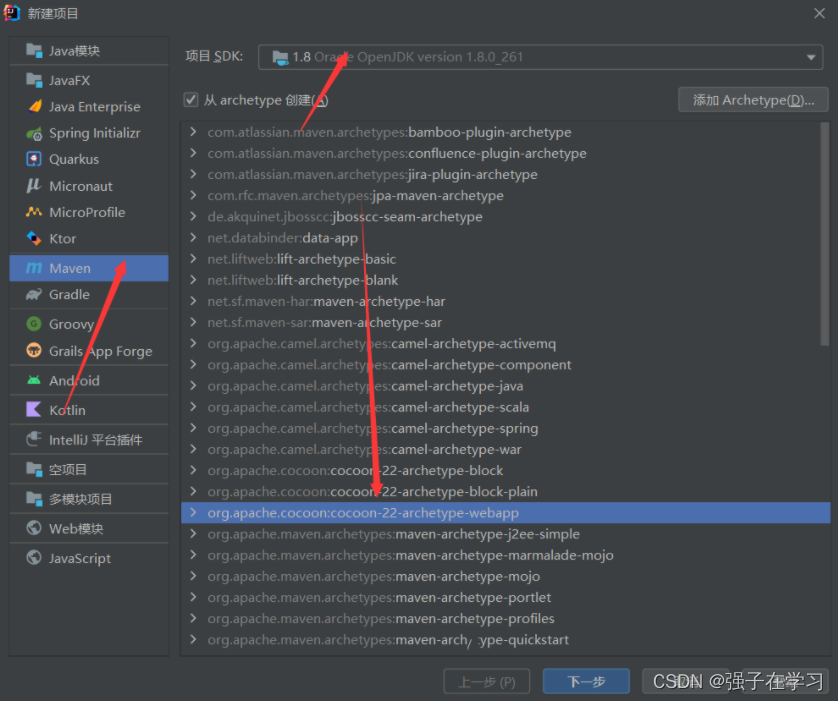Expand net.databinder:data-app row
This screenshot has width=838, height=701.
[193, 237]
